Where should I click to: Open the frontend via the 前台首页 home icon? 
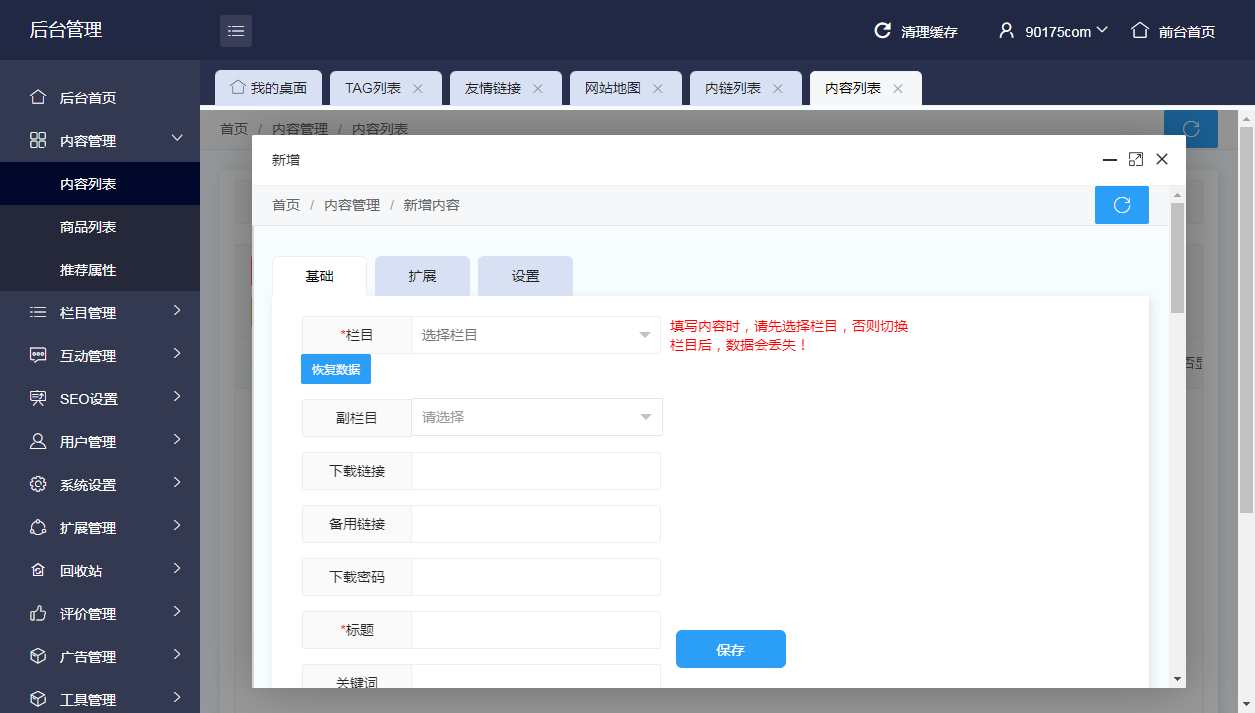(x=1138, y=31)
